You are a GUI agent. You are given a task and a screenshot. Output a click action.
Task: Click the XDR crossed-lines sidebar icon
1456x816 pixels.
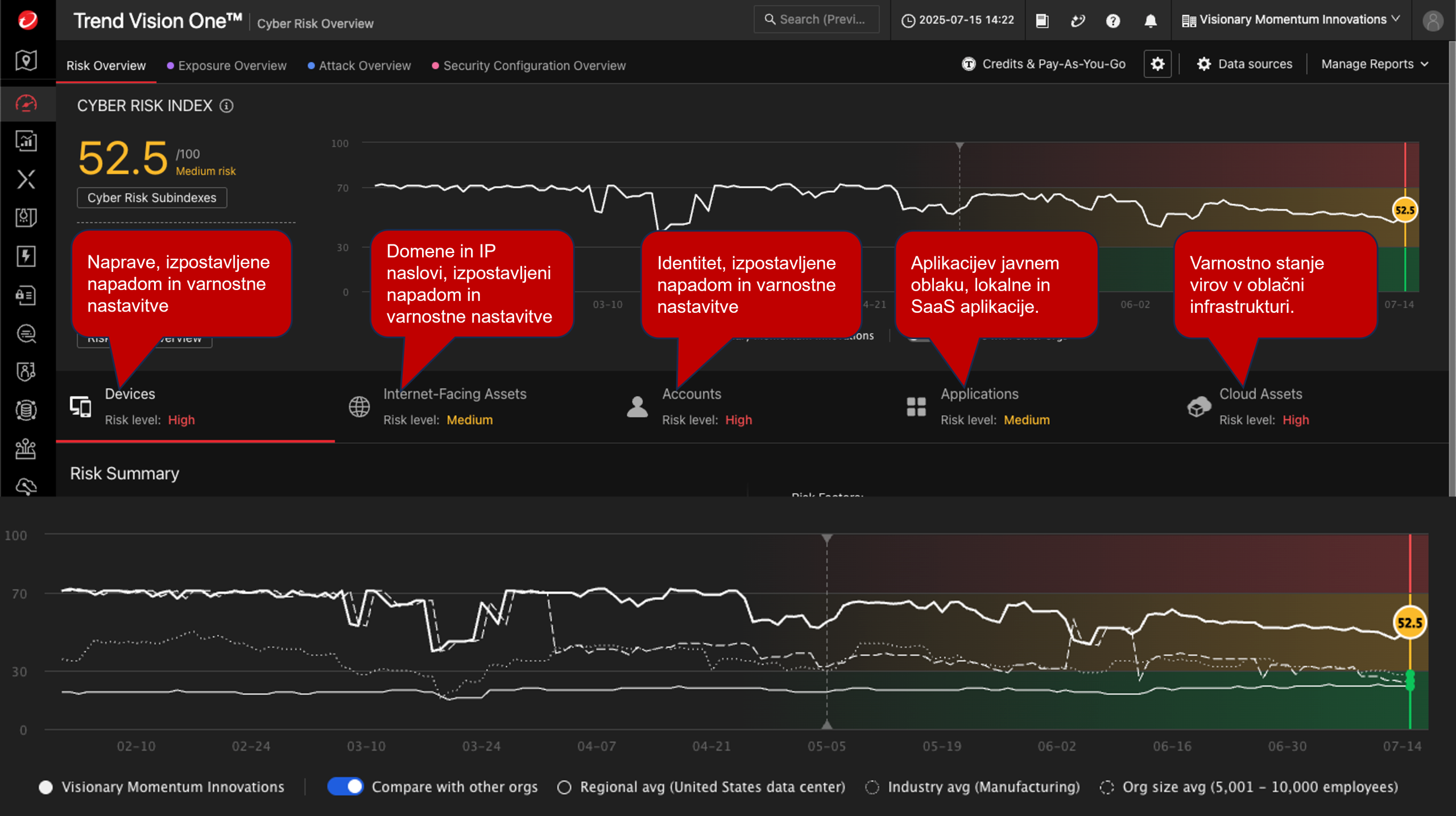coord(26,180)
